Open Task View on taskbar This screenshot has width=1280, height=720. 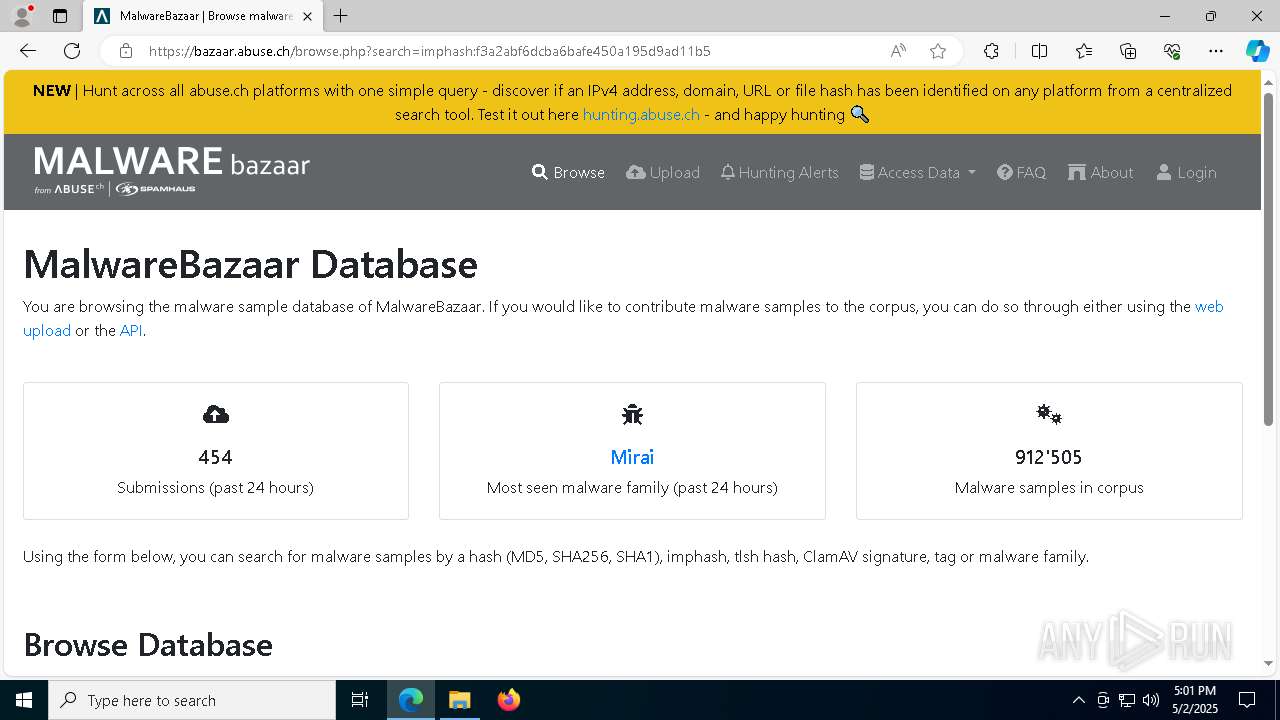pyautogui.click(x=360, y=700)
